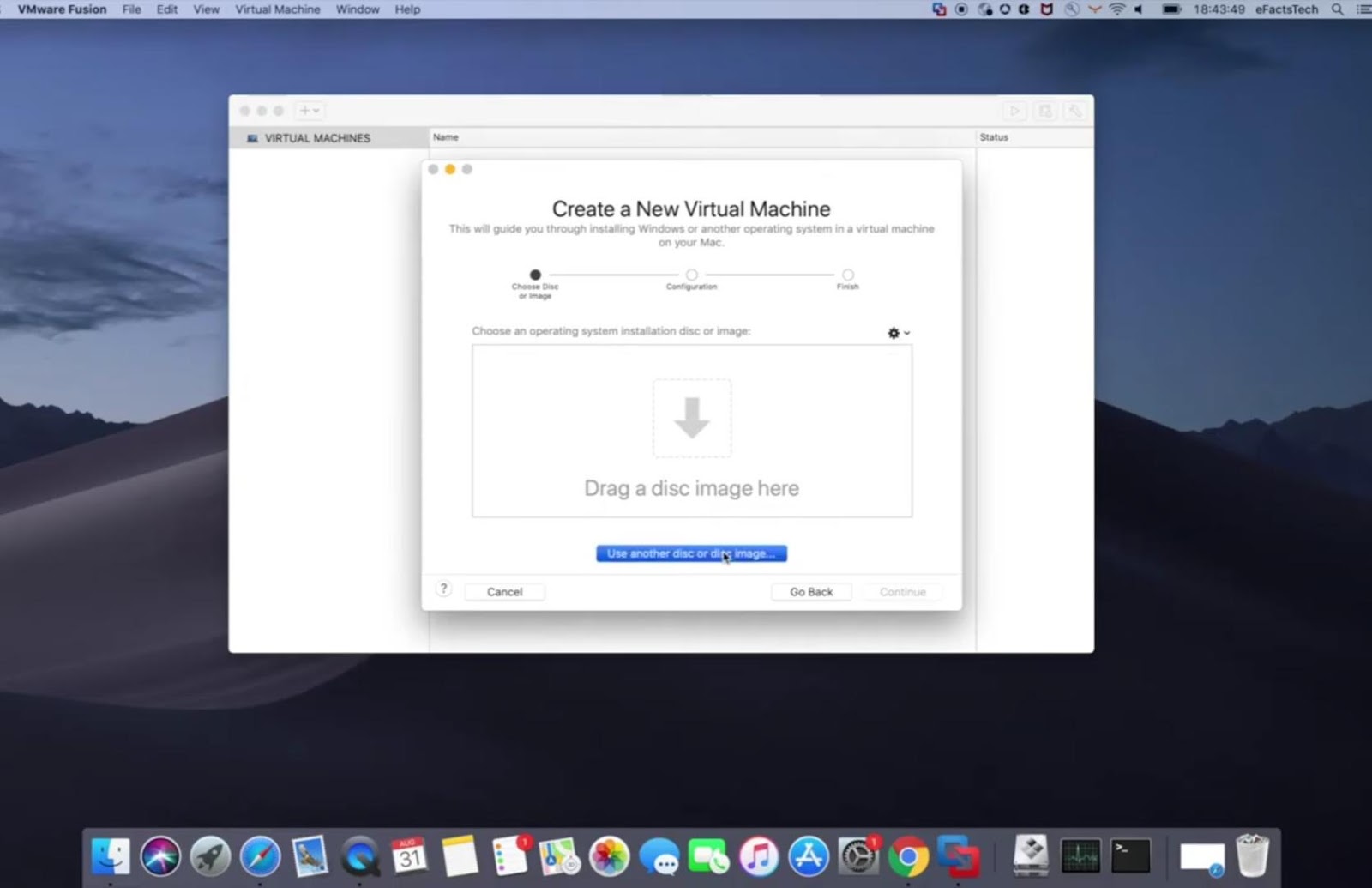Open the Mail stamp icon in dock
This screenshot has height=888, width=1372.
click(310, 855)
